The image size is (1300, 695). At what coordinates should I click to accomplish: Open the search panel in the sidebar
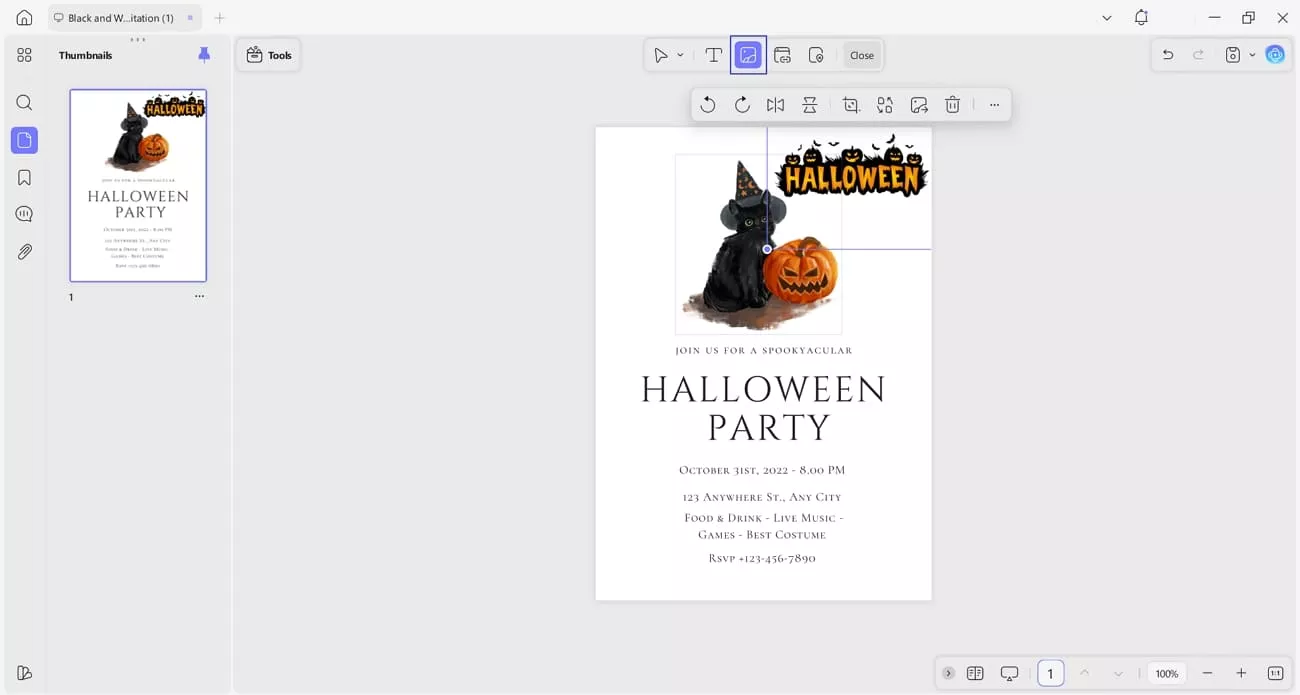[x=24, y=102]
